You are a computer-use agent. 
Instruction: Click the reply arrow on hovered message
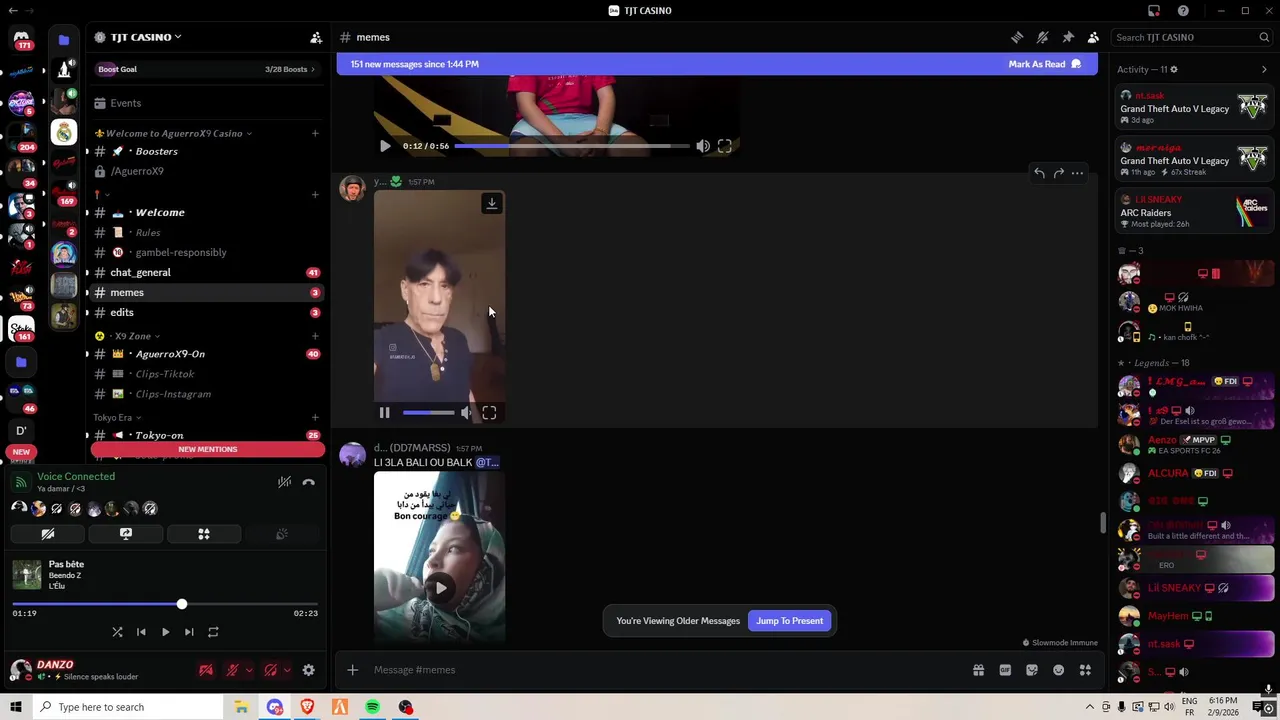1039,173
